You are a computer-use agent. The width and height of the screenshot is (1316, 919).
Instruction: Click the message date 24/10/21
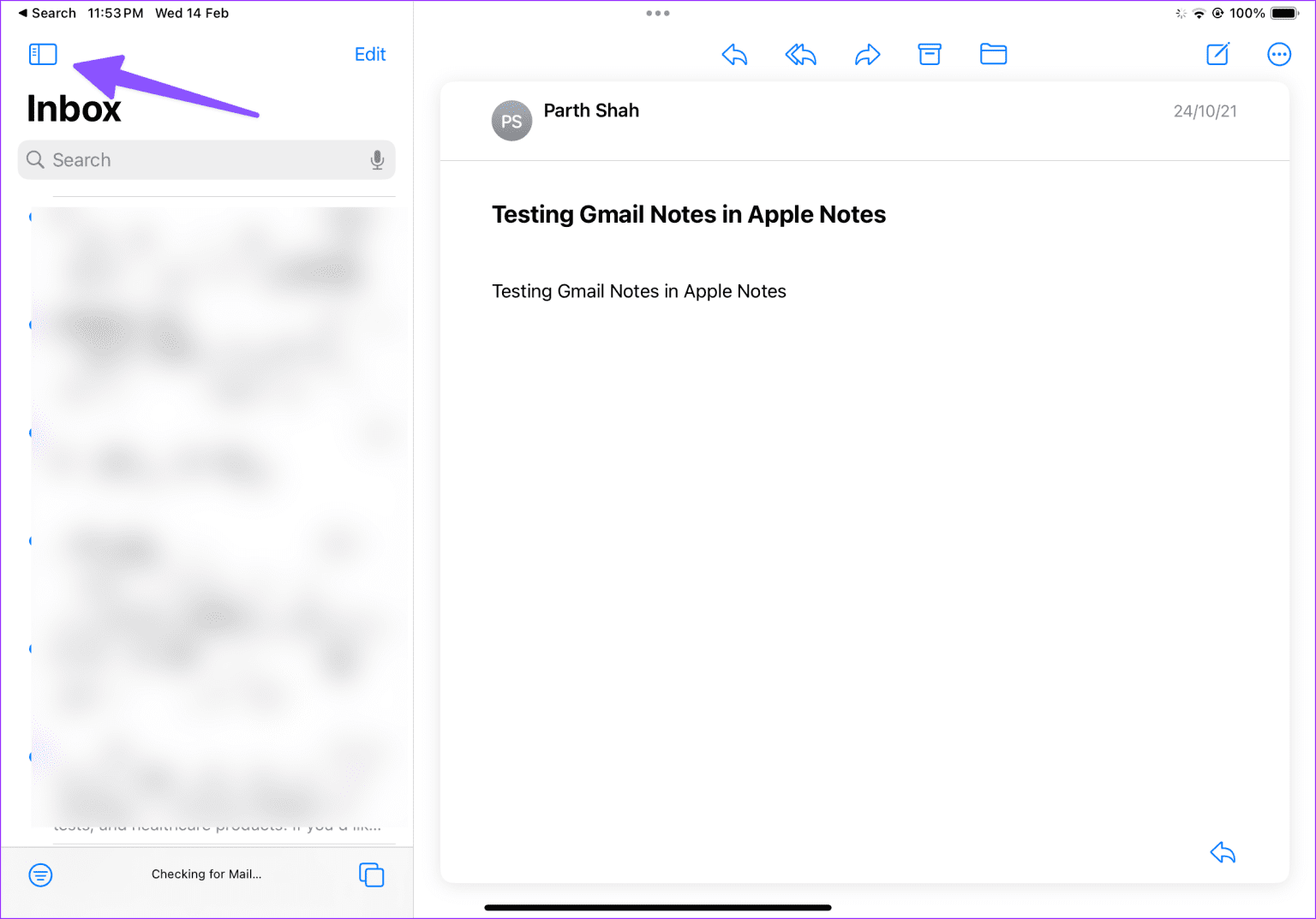click(x=1205, y=111)
